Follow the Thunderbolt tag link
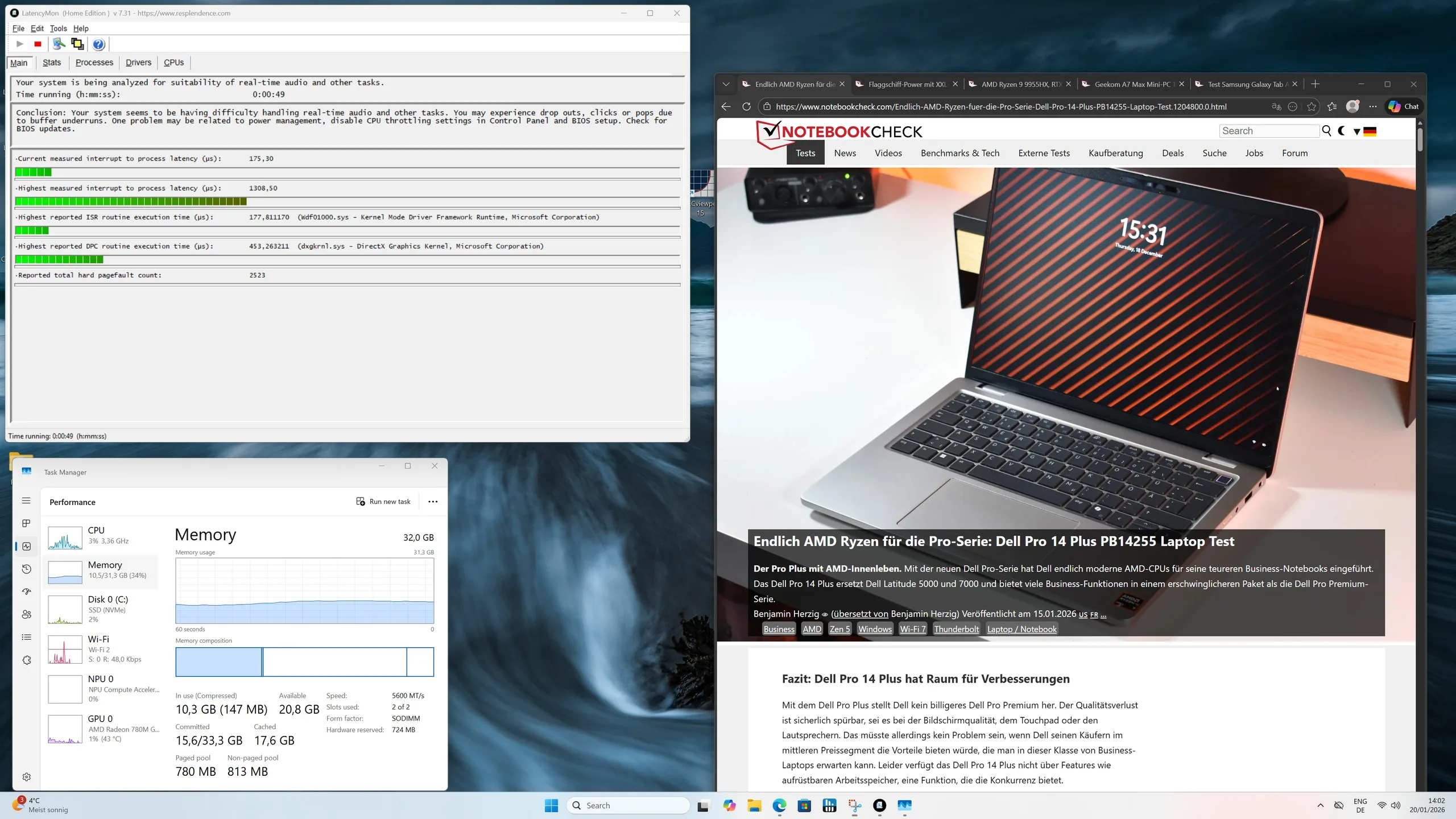 pos(956,629)
